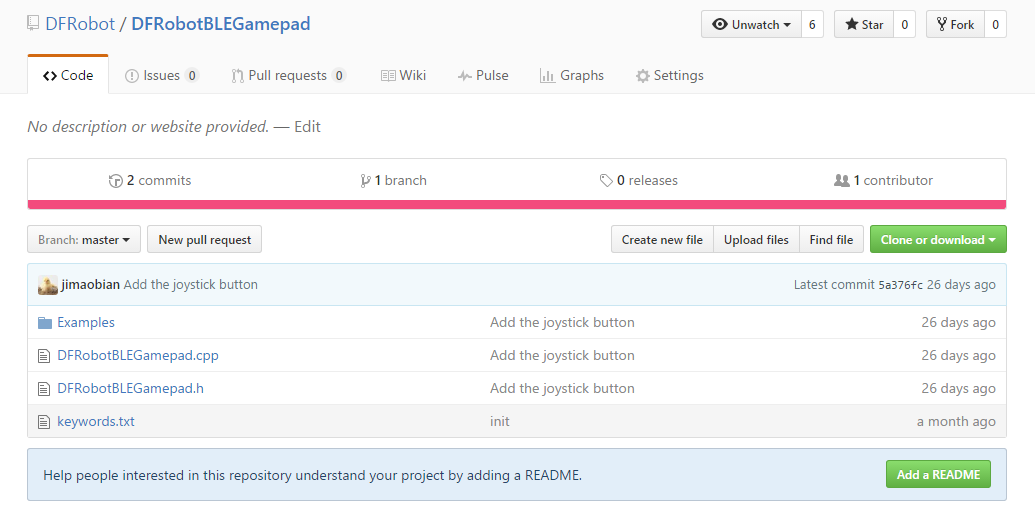View the 2 commits history
This screenshot has height=531, width=1035.
coord(150,180)
